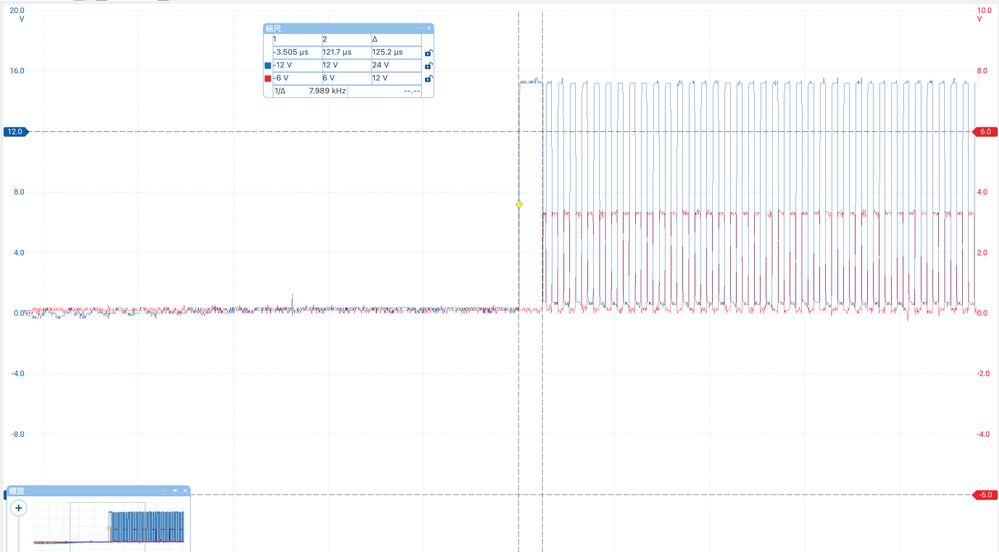Click the 1/Δ label in ruler table
This screenshot has height=552, width=999.
tap(280, 91)
